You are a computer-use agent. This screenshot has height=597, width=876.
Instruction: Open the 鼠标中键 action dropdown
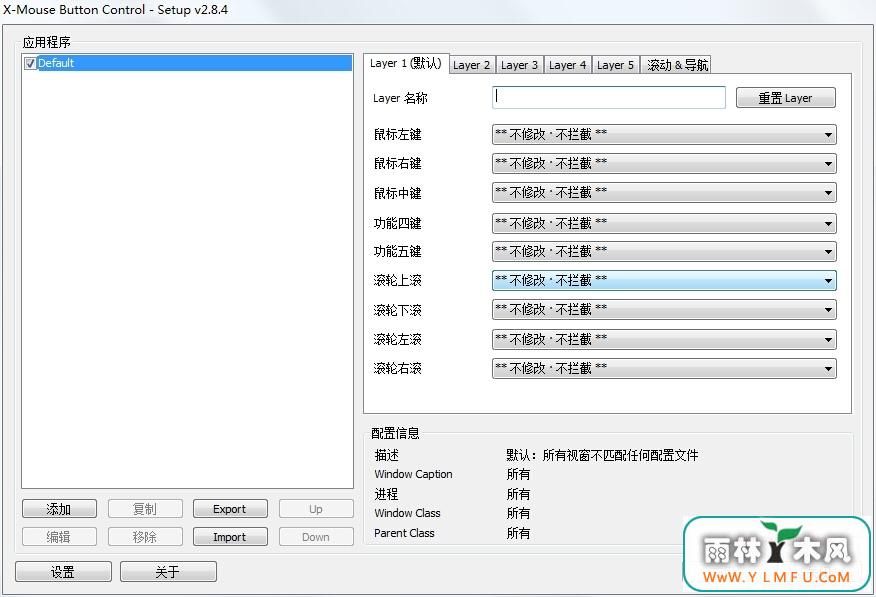point(664,193)
